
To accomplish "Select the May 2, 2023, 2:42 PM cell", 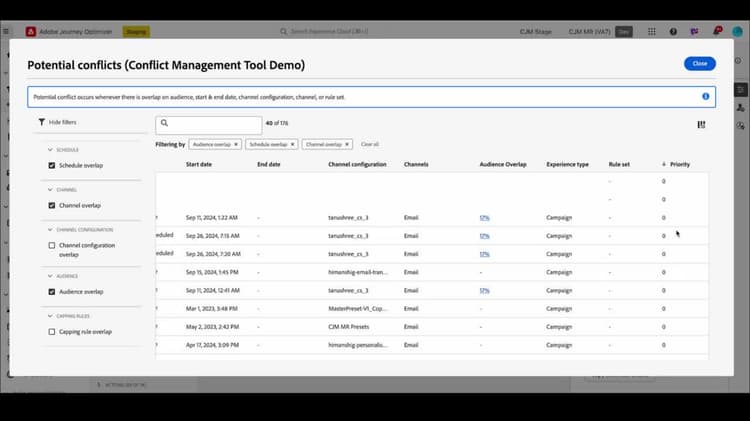I will pyautogui.click(x=212, y=327).
